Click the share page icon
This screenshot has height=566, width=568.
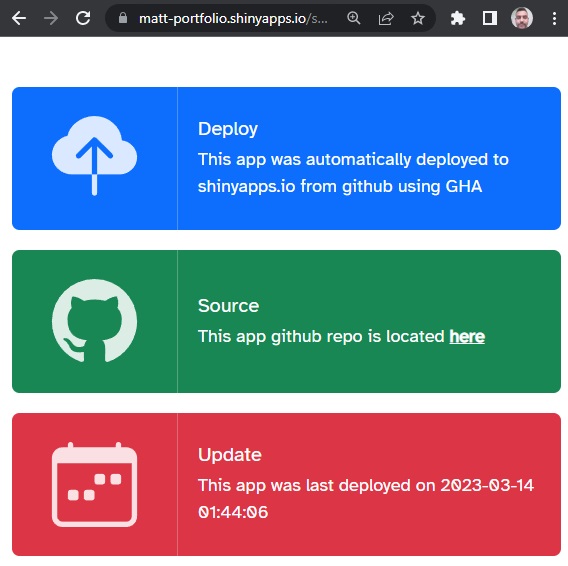386,18
